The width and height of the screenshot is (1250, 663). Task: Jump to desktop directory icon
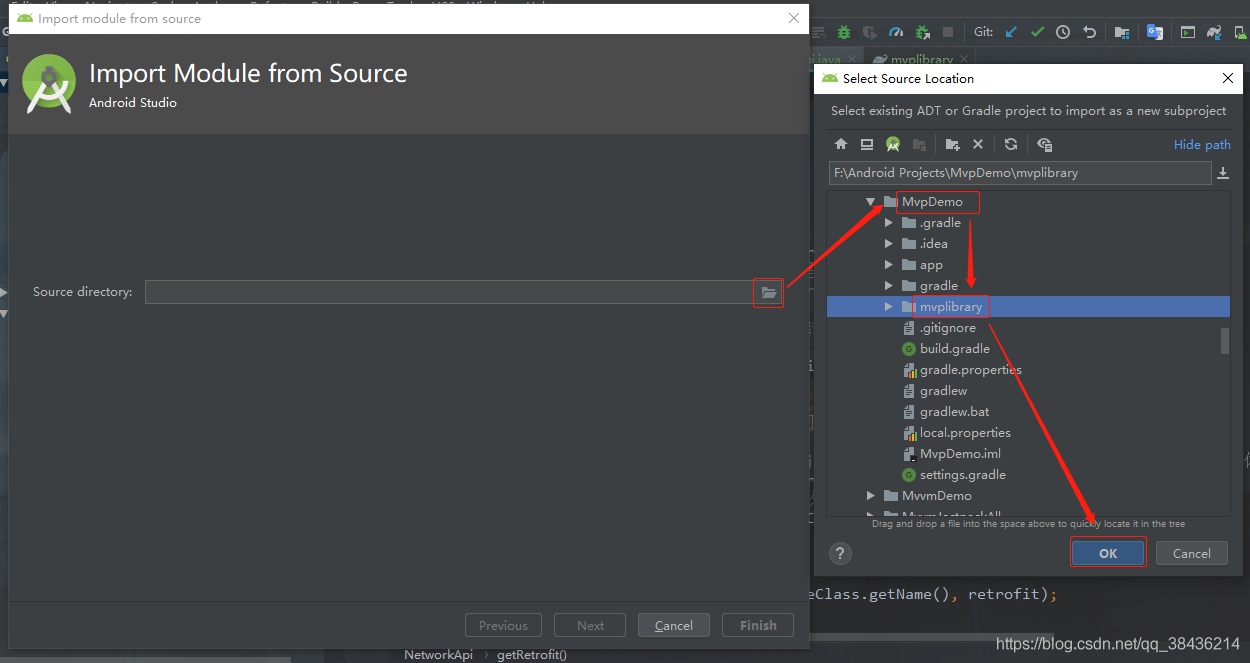867,144
